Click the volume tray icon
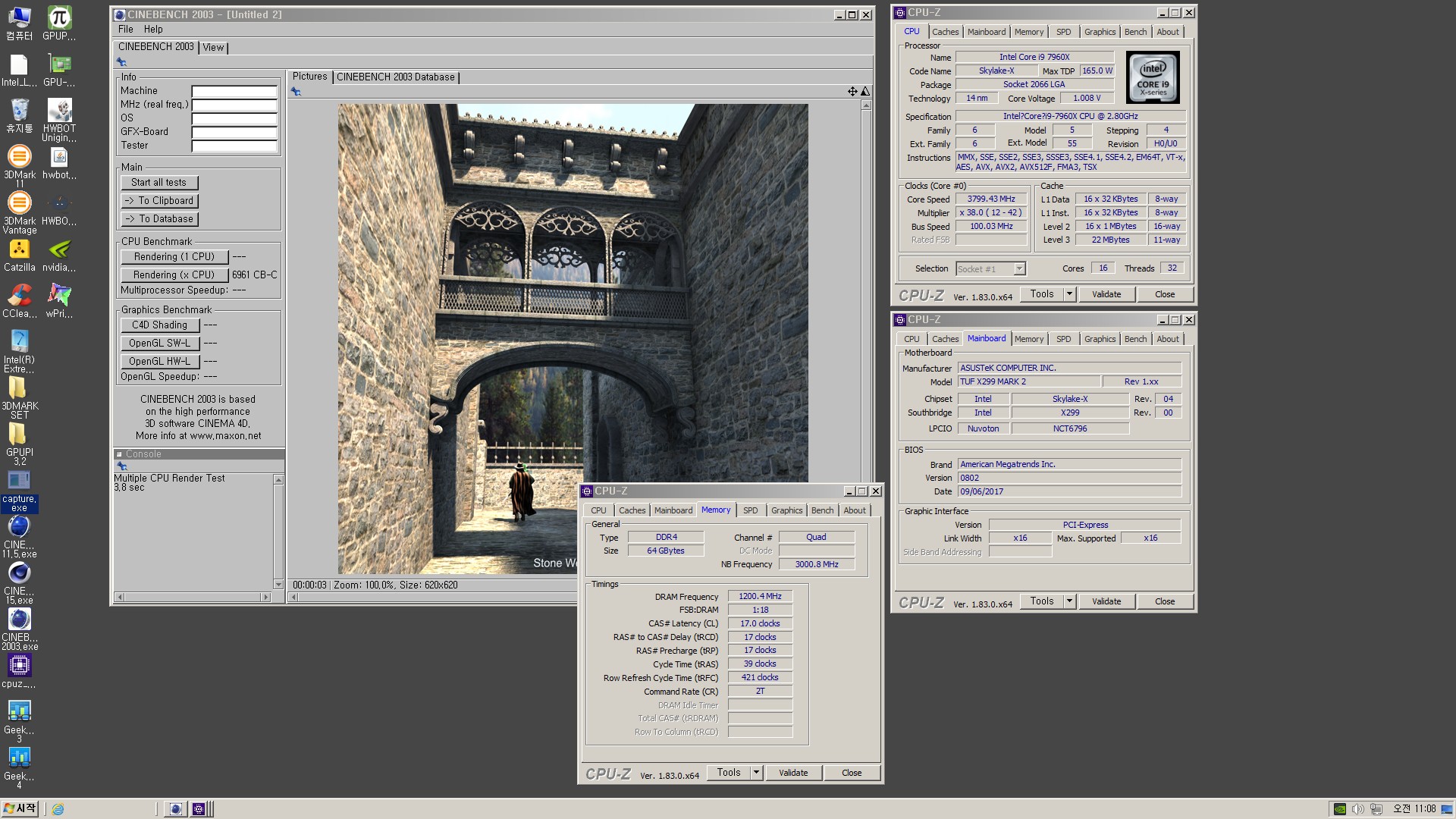Screen dimensions: 1456x819 (x=1358, y=809)
